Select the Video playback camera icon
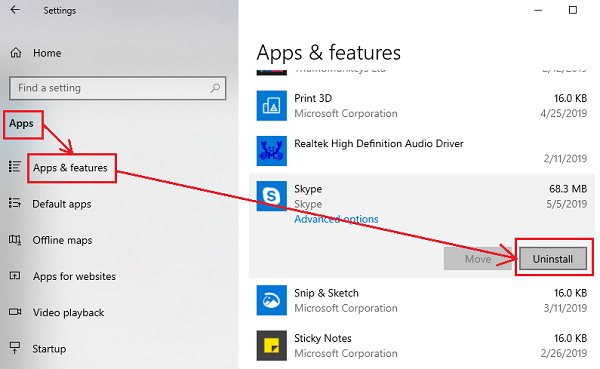This screenshot has width=600, height=369. pos(15,312)
